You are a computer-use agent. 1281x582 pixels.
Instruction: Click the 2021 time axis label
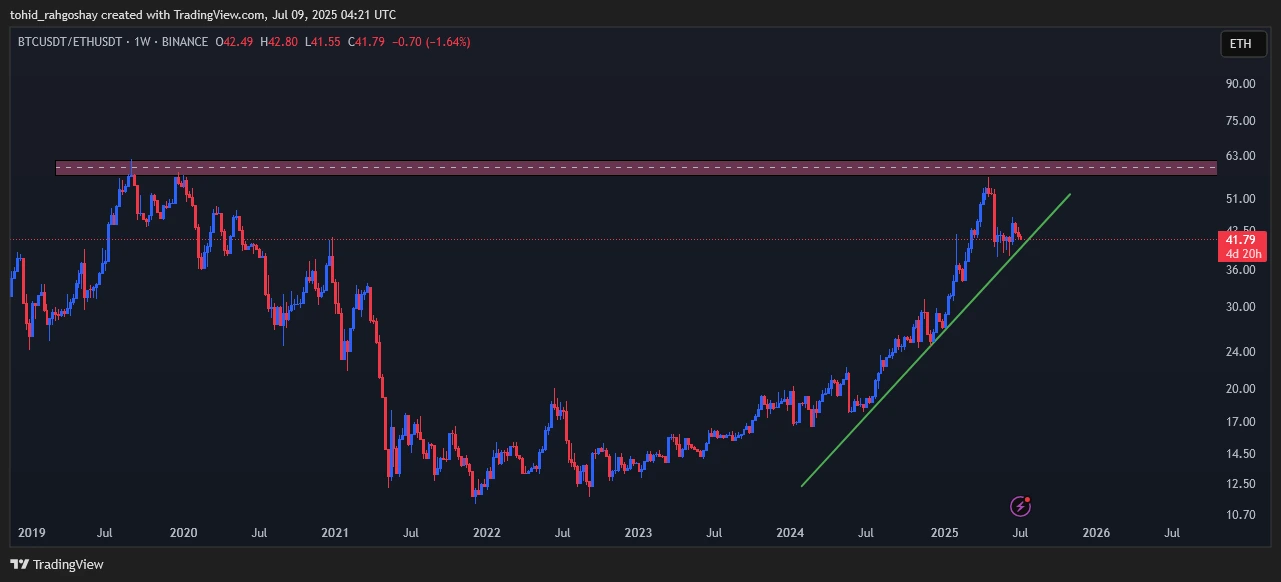tap(335, 534)
